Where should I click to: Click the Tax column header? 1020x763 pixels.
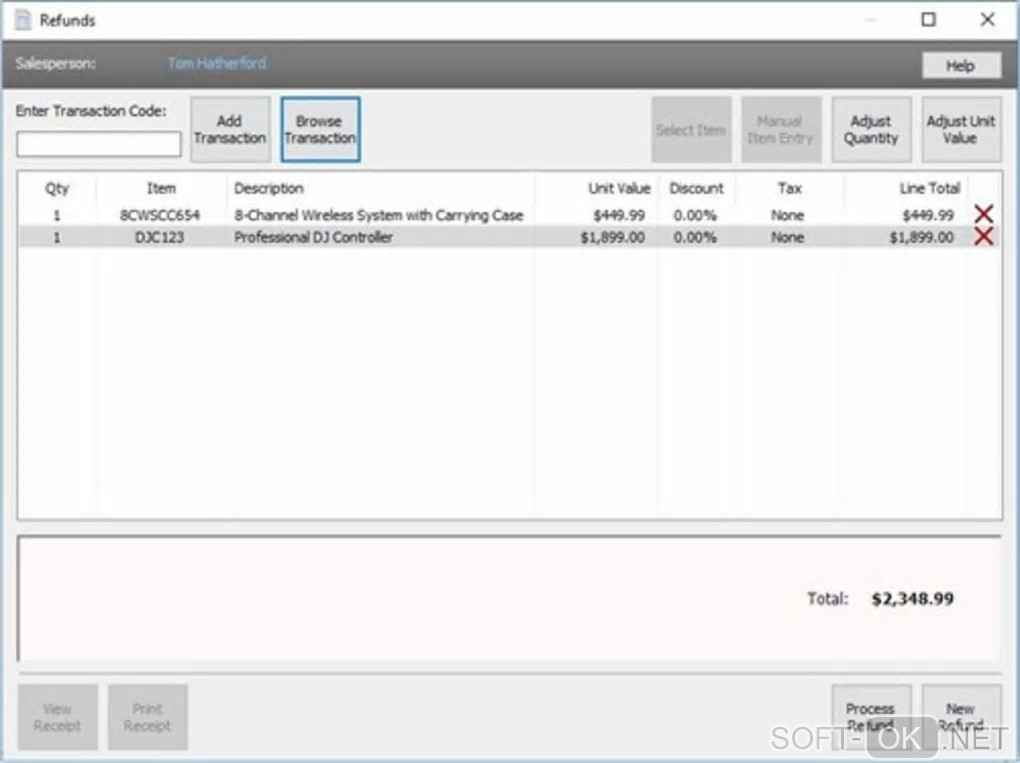tap(790, 189)
